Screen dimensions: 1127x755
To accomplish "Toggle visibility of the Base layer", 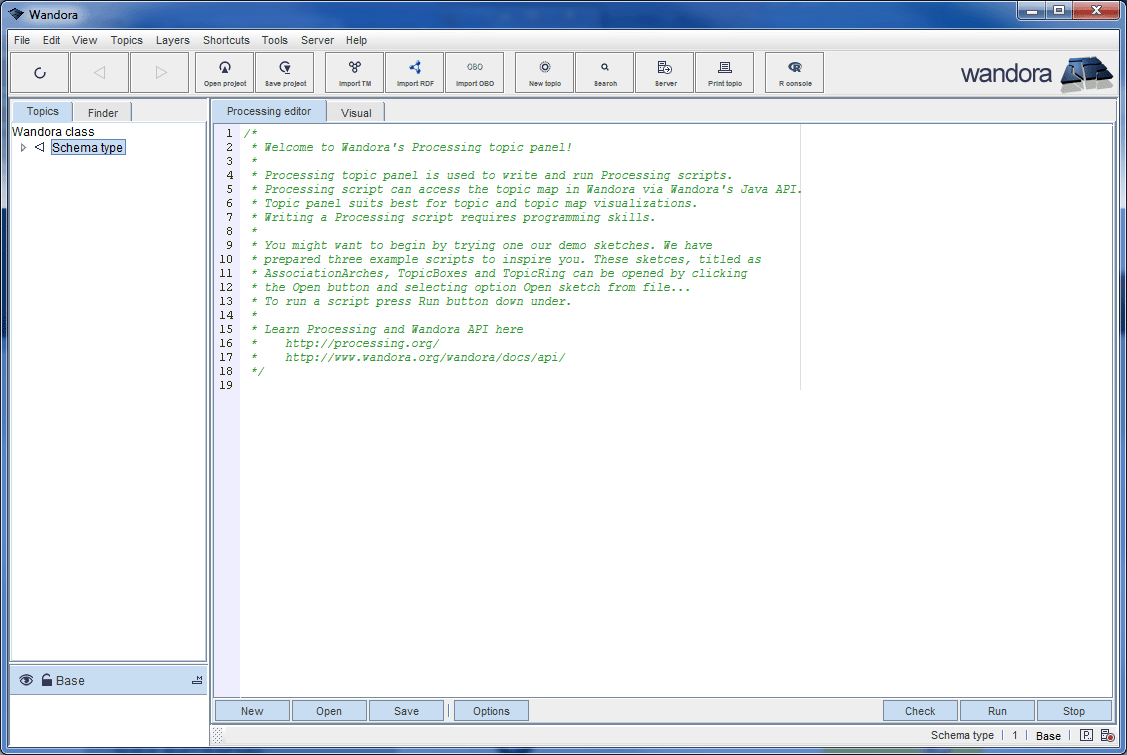I will tap(25, 680).
